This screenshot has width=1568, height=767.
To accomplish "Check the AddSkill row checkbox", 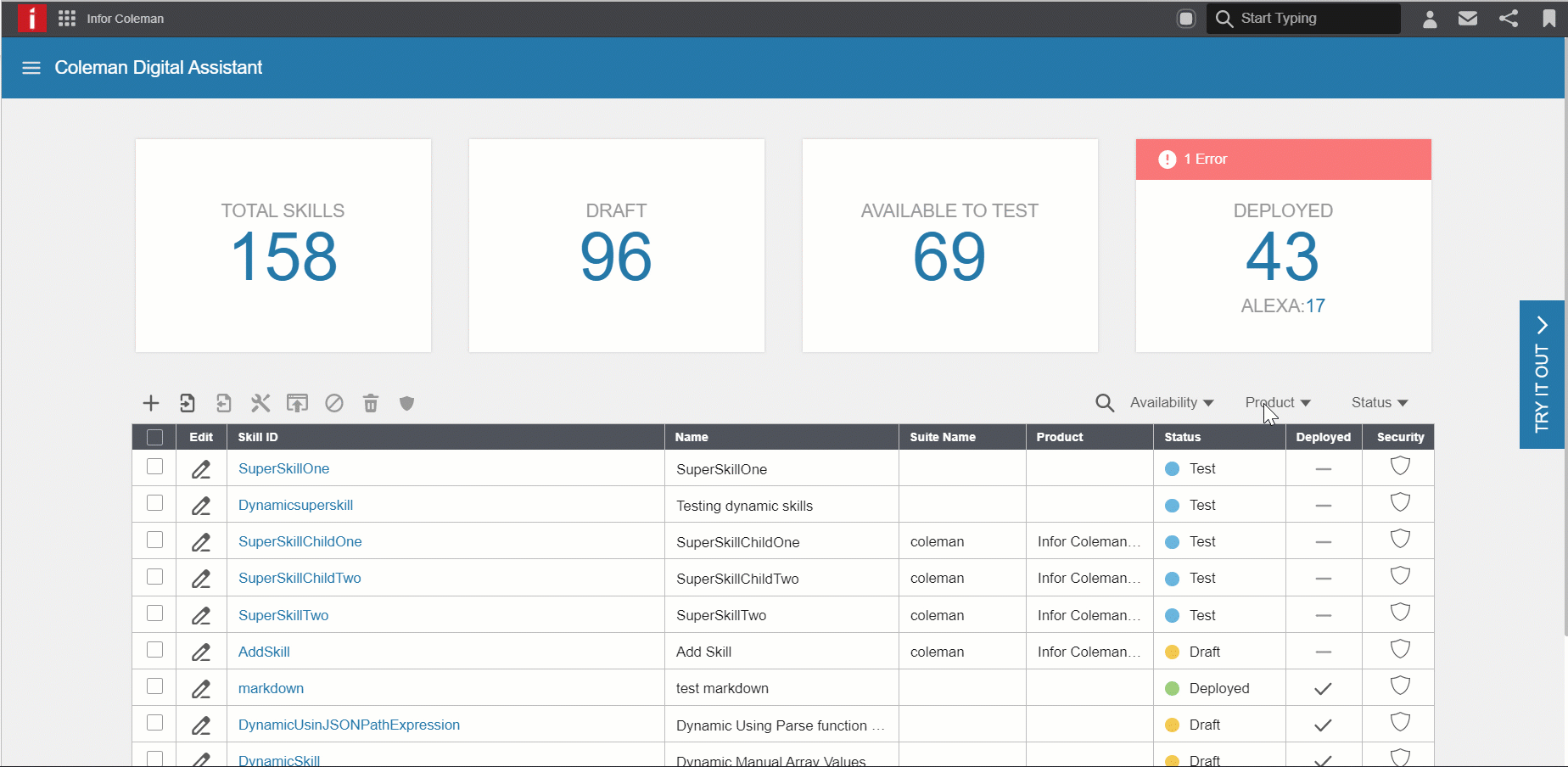I will point(154,649).
